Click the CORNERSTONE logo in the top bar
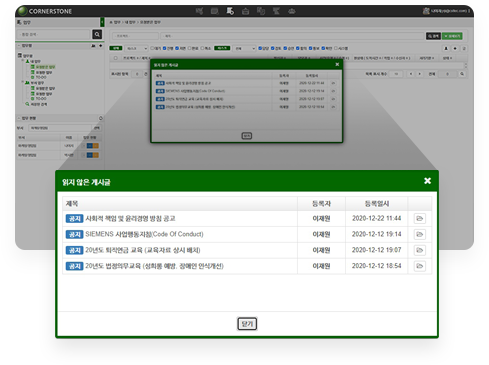The width and height of the screenshot is (489, 365). [45, 11]
